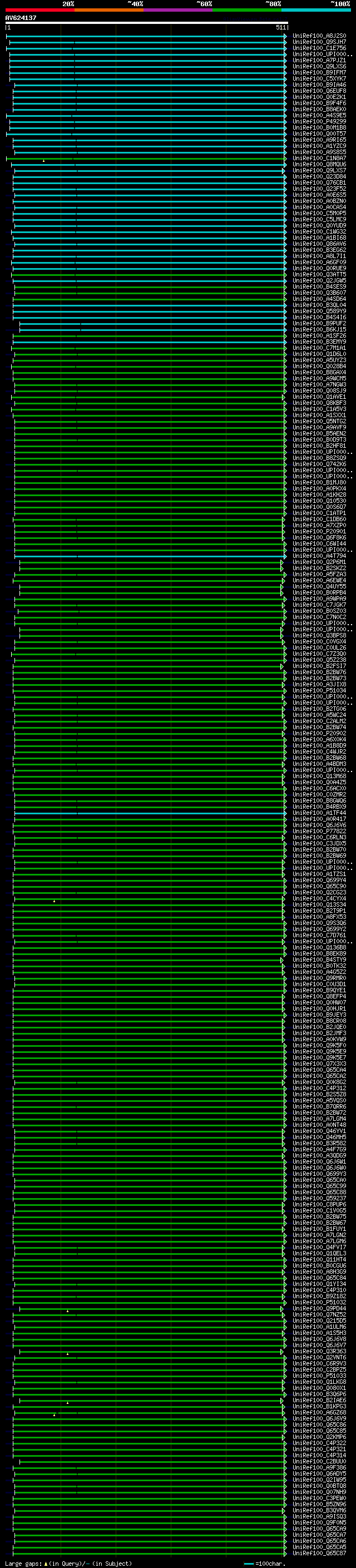Select the UniRef100_A9RI65 label
The image size is (356, 1568).
pos(319,140)
